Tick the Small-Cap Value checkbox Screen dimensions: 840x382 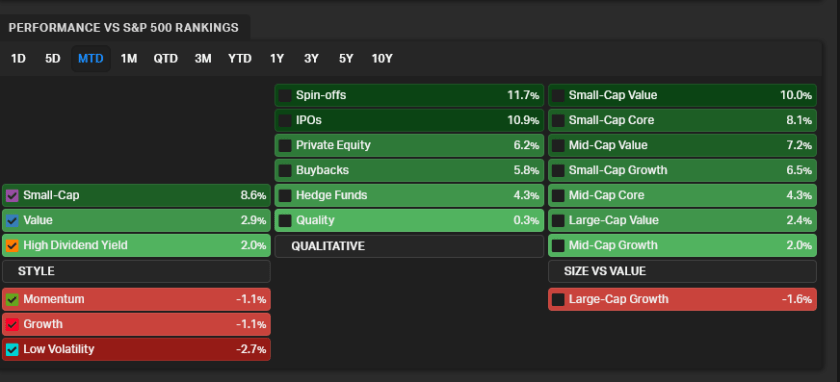(x=558, y=96)
